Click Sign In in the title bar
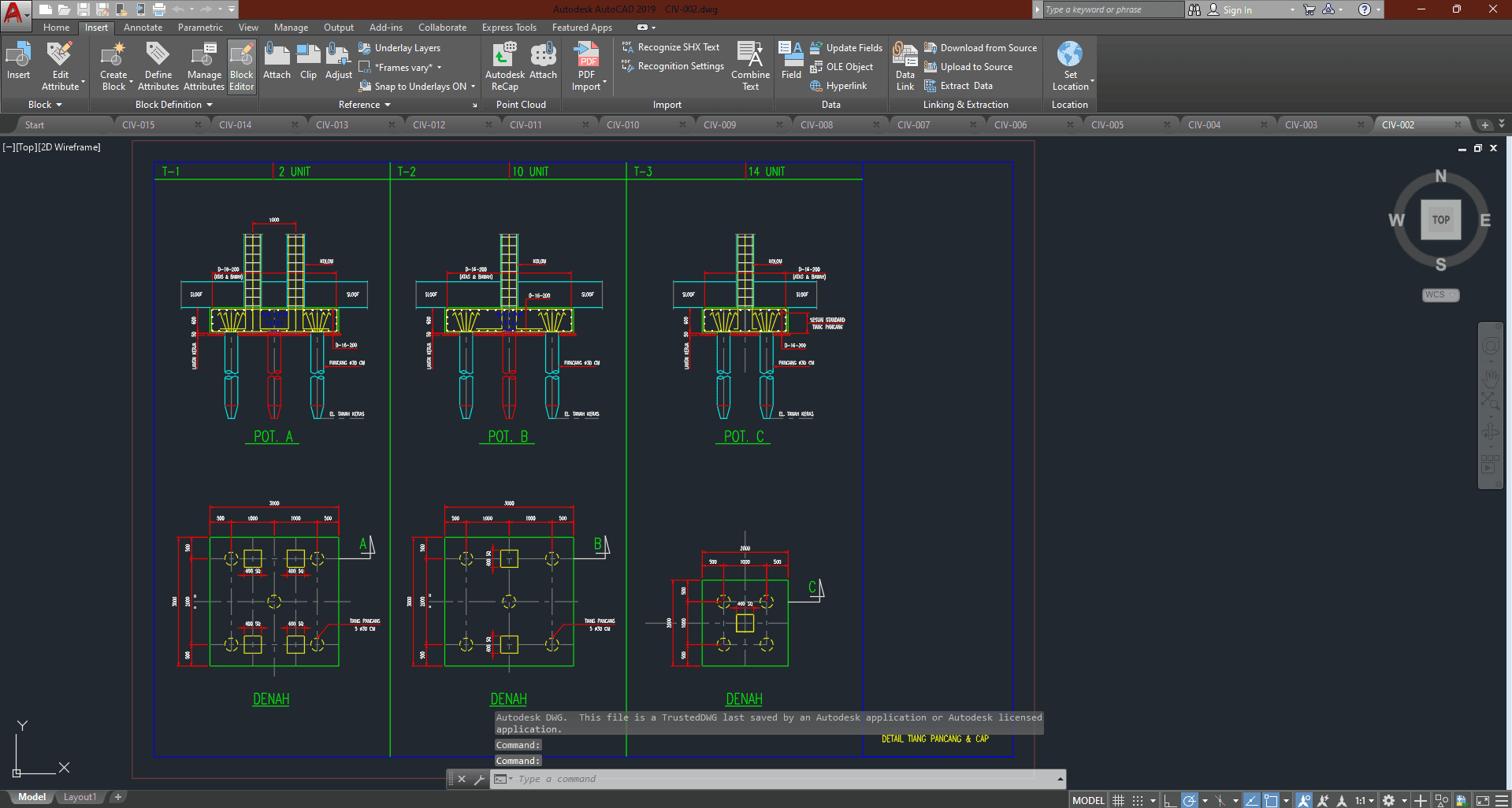This screenshot has width=1512, height=808. pos(1236,9)
